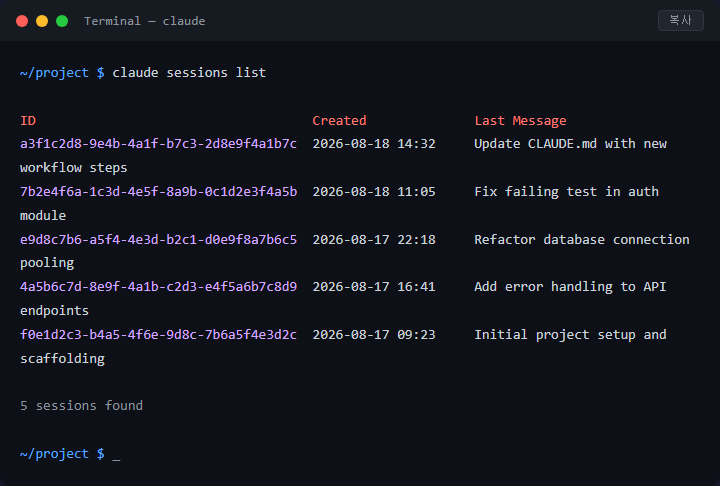Click the timestamp 2026-08-17 09:23
720x486 pixels.
pos(374,334)
